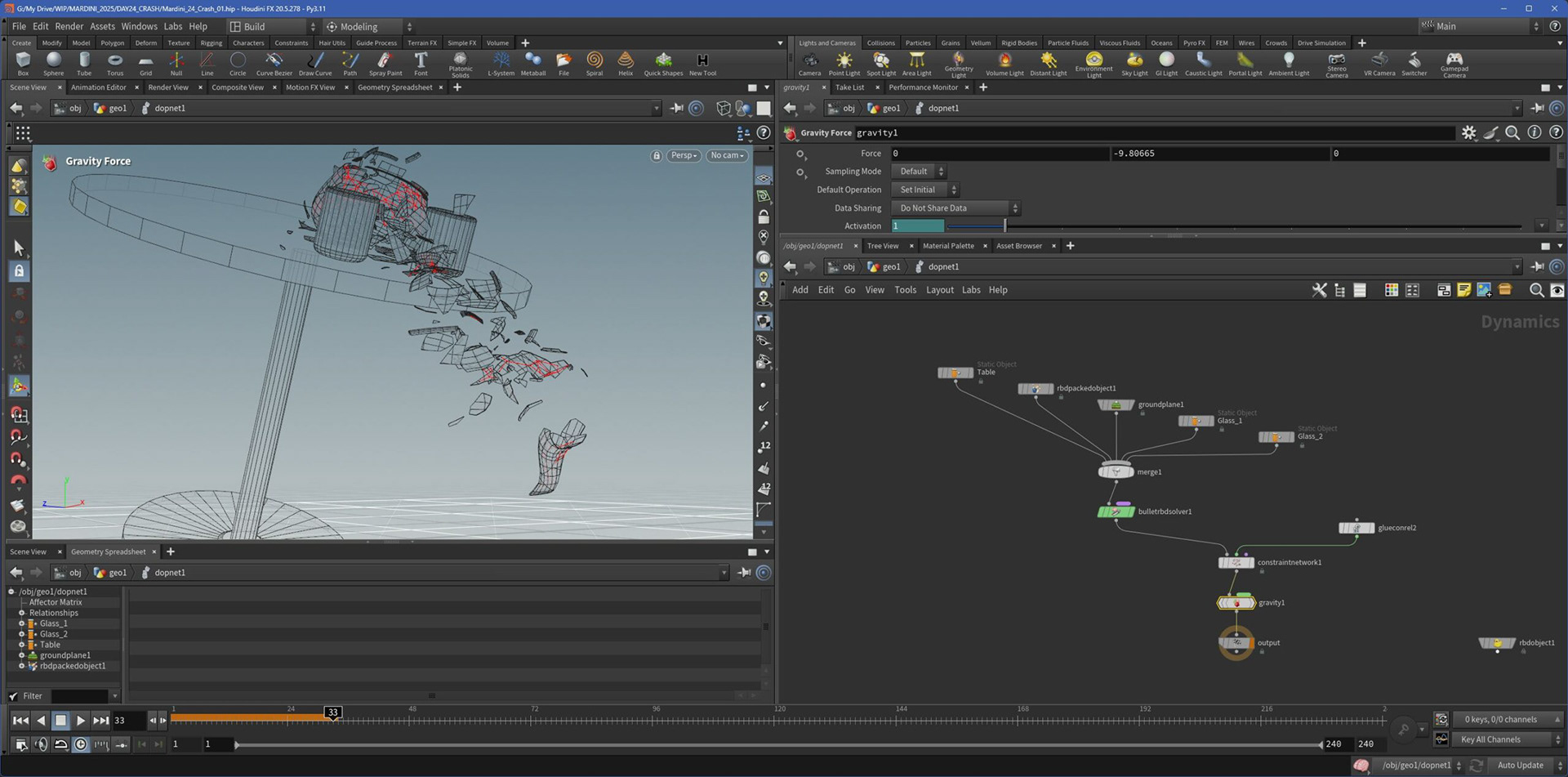Image resolution: width=1568 pixels, height=777 pixels.
Task: Toggle the viewport camera lock icon
Action: coord(656,155)
